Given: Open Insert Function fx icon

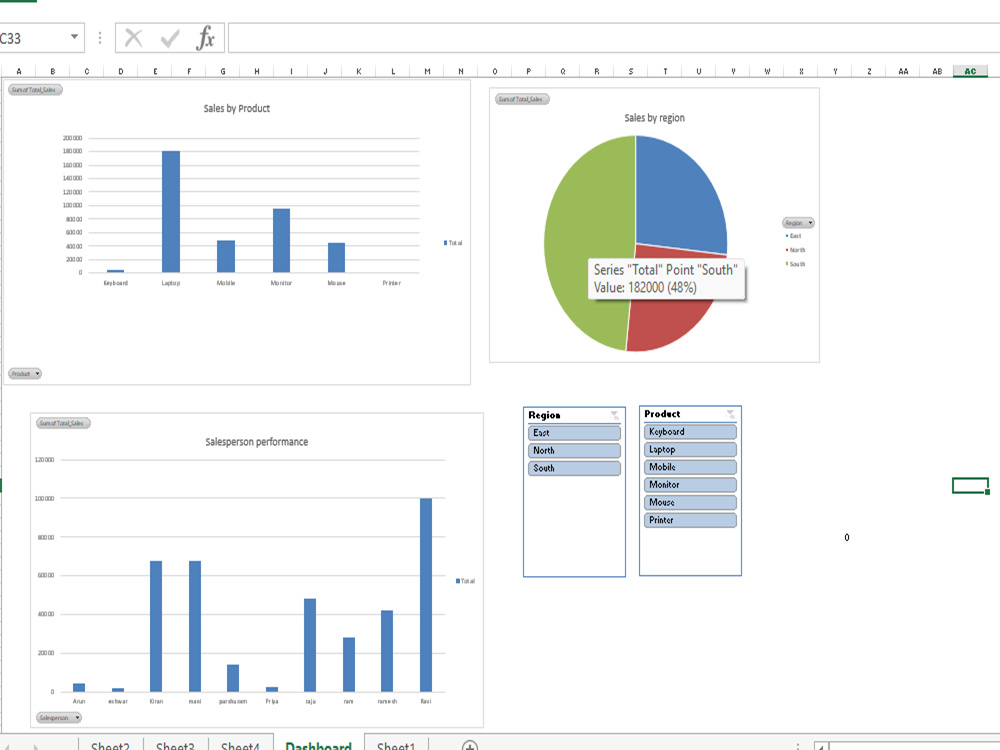Looking at the screenshot, I should pos(205,38).
